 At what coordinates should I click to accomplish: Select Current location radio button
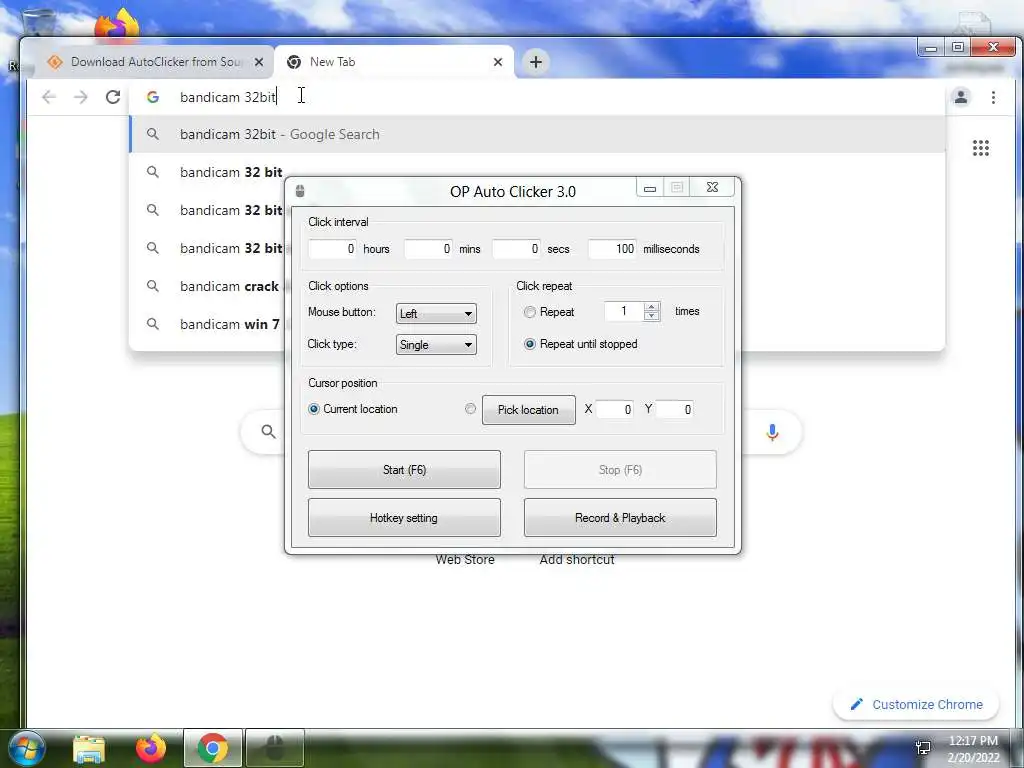coord(313,409)
